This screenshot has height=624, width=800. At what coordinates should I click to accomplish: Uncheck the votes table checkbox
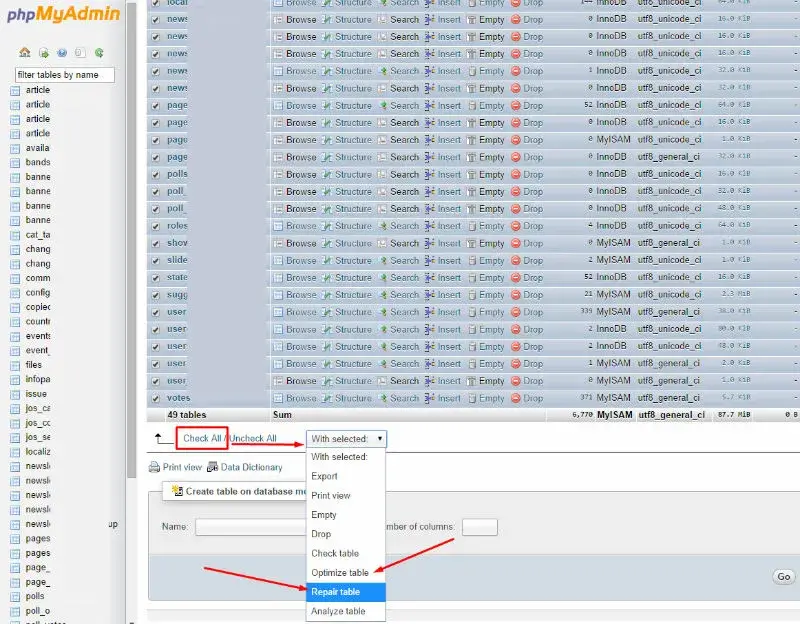click(x=156, y=398)
